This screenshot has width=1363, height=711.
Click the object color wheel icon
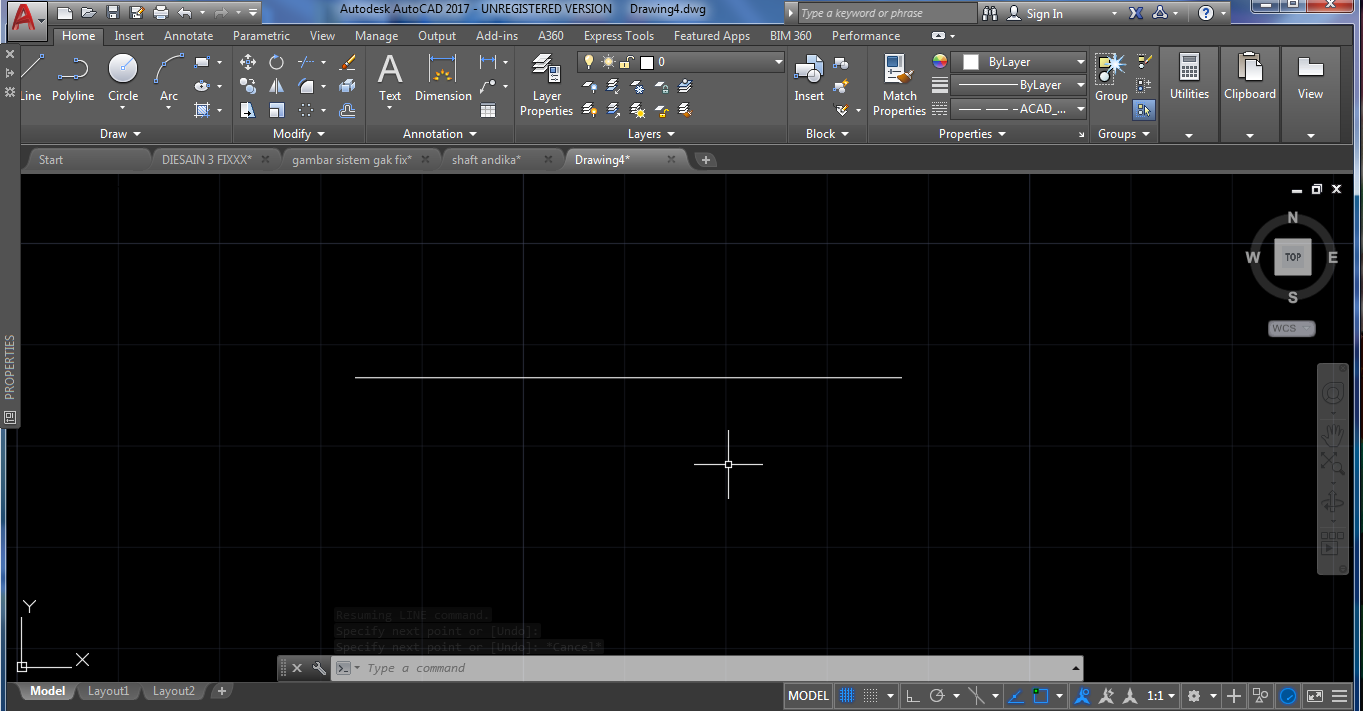pyautogui.click(x=940, y=62)
